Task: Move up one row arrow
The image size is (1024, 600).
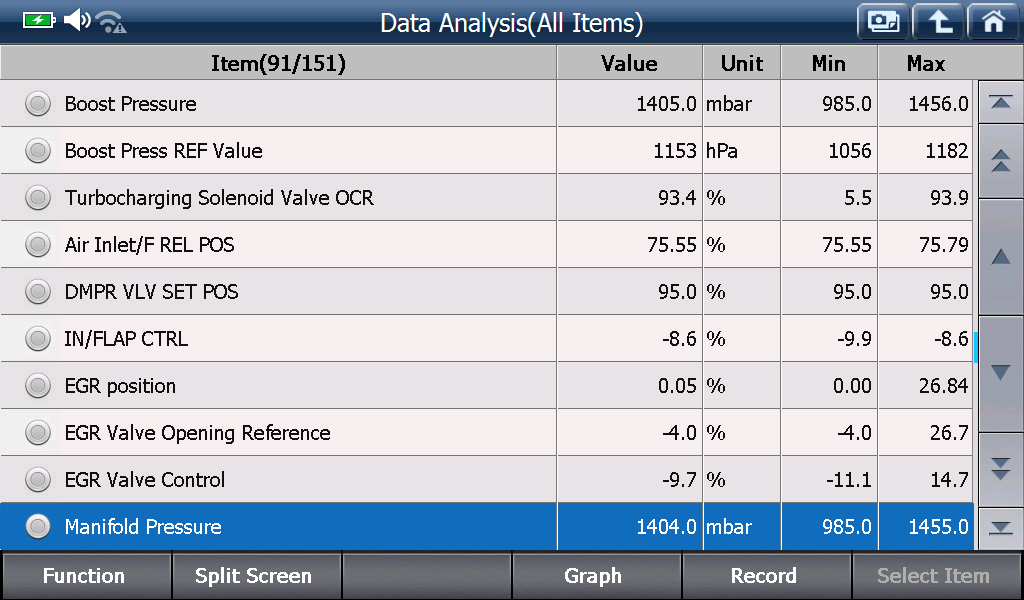Action: pyautogui.click(x=1000, y=257)
